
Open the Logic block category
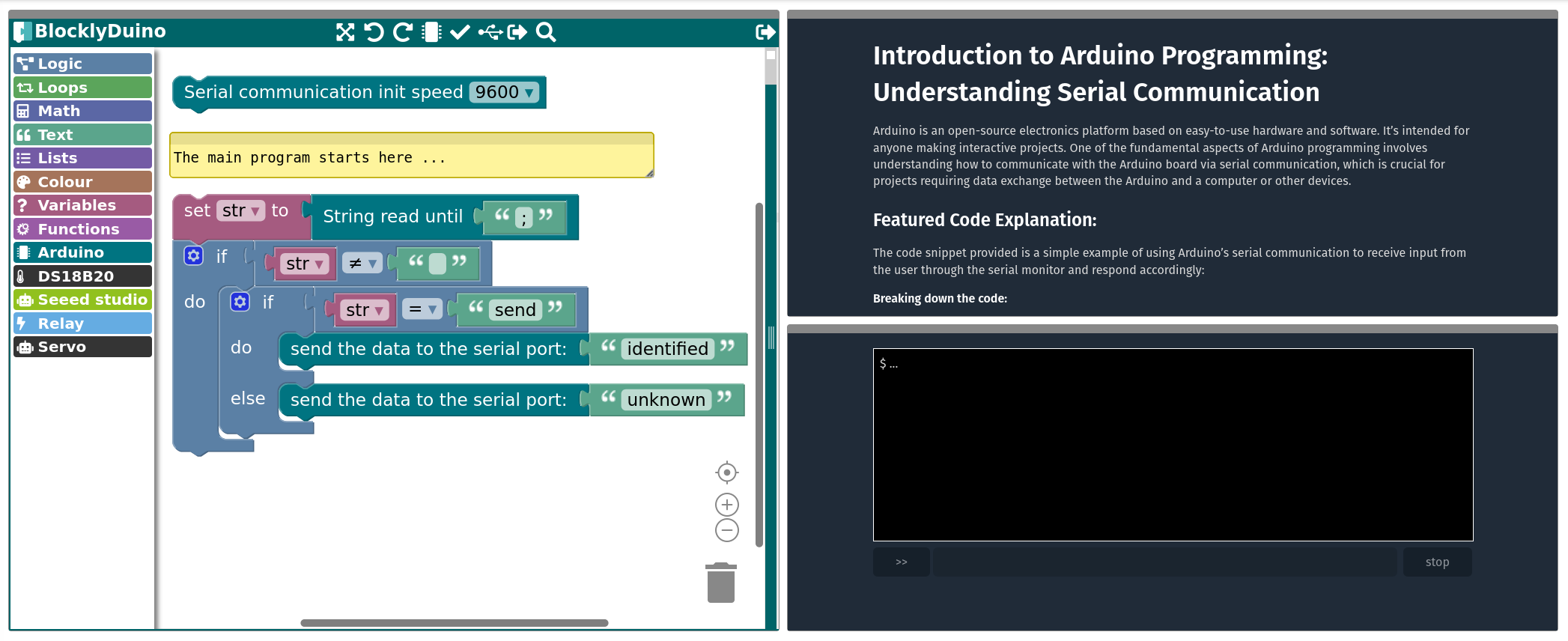pyautogui.click(x=82, y=64)
